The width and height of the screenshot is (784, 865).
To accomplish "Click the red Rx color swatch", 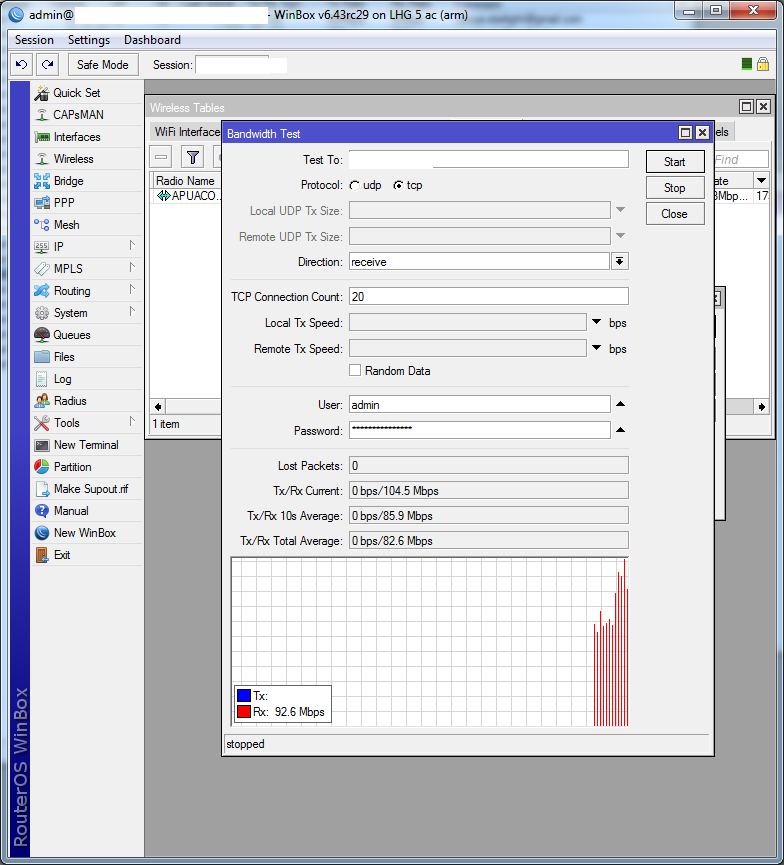I will [x=244, y=711].
